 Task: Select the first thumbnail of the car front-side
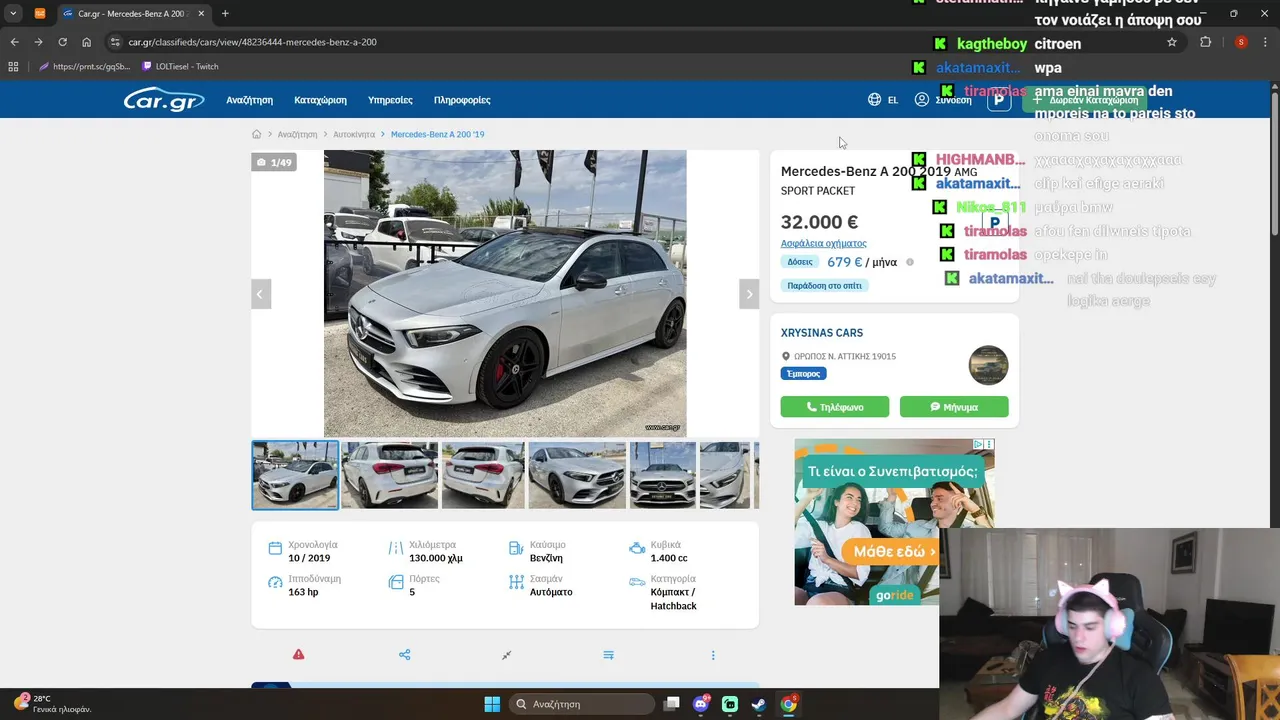click(295, 475)
